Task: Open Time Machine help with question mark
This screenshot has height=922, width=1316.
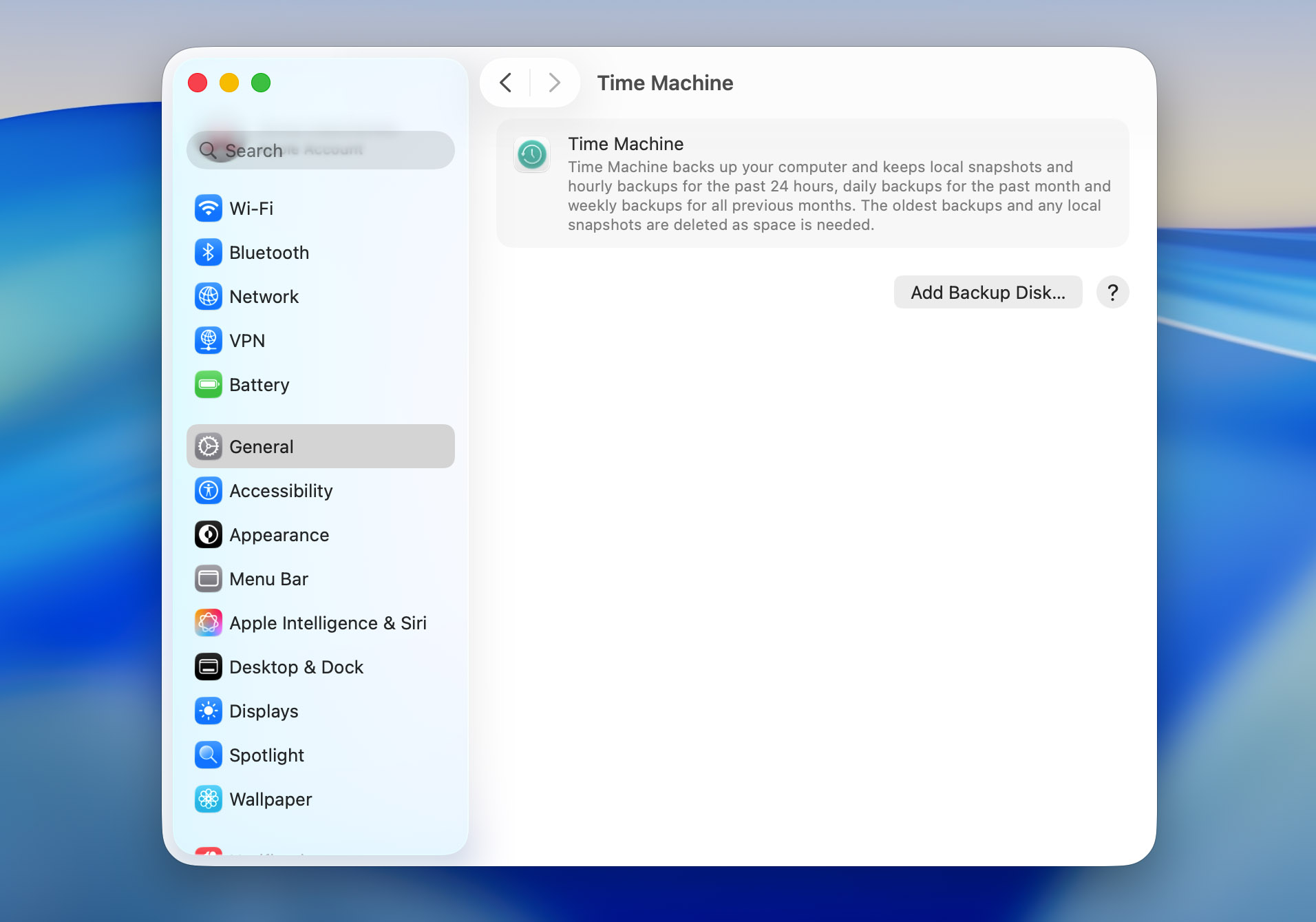Action: pos(1112,292)
